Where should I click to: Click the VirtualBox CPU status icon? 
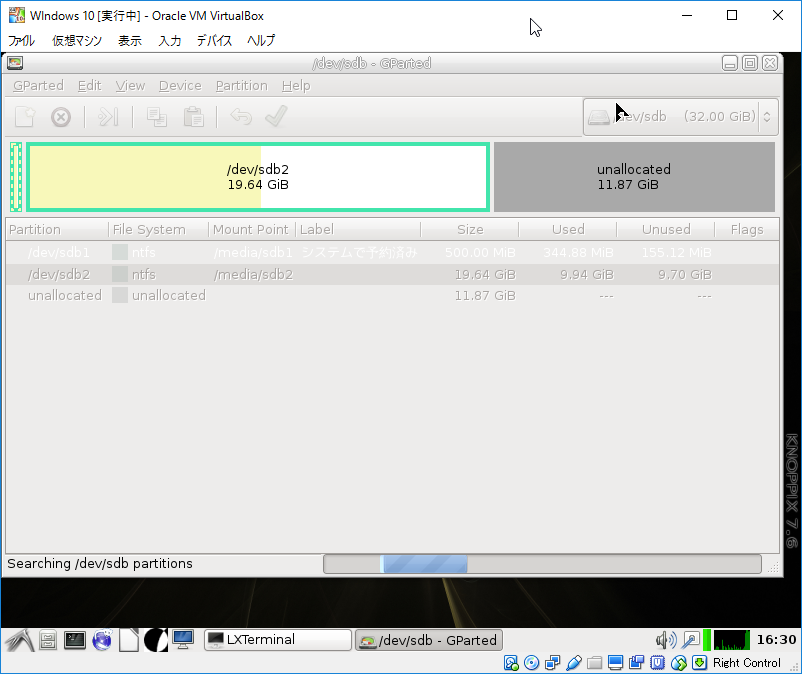click(x=657, y=663)
